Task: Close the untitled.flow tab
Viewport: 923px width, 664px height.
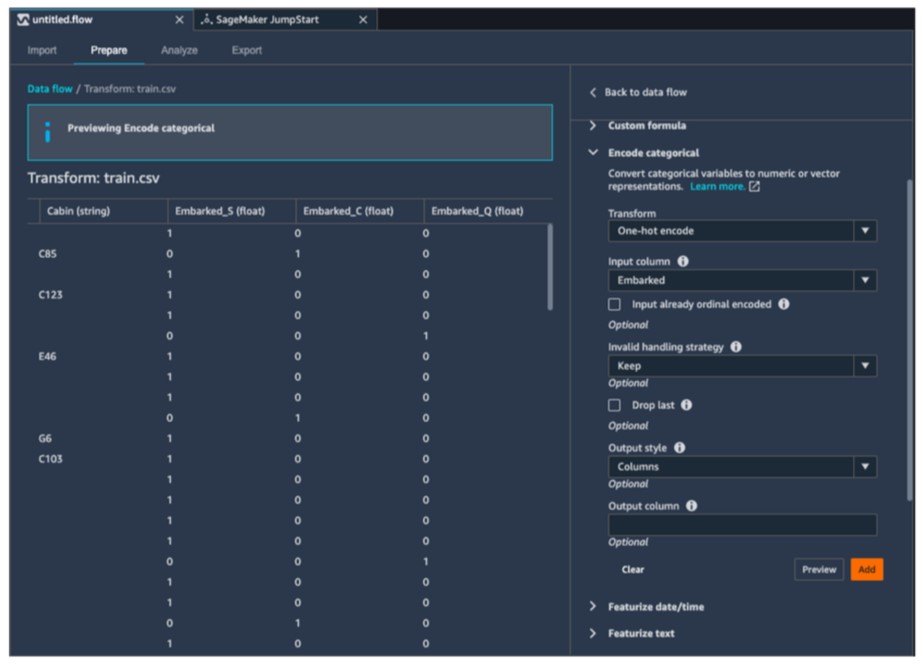Action: pos(179,20)
